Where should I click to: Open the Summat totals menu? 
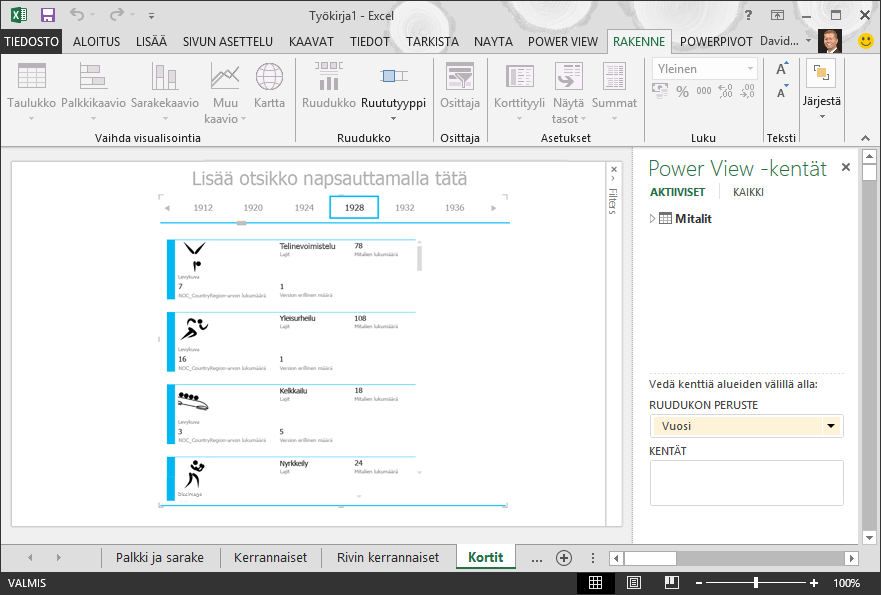(x=614, y=93)
